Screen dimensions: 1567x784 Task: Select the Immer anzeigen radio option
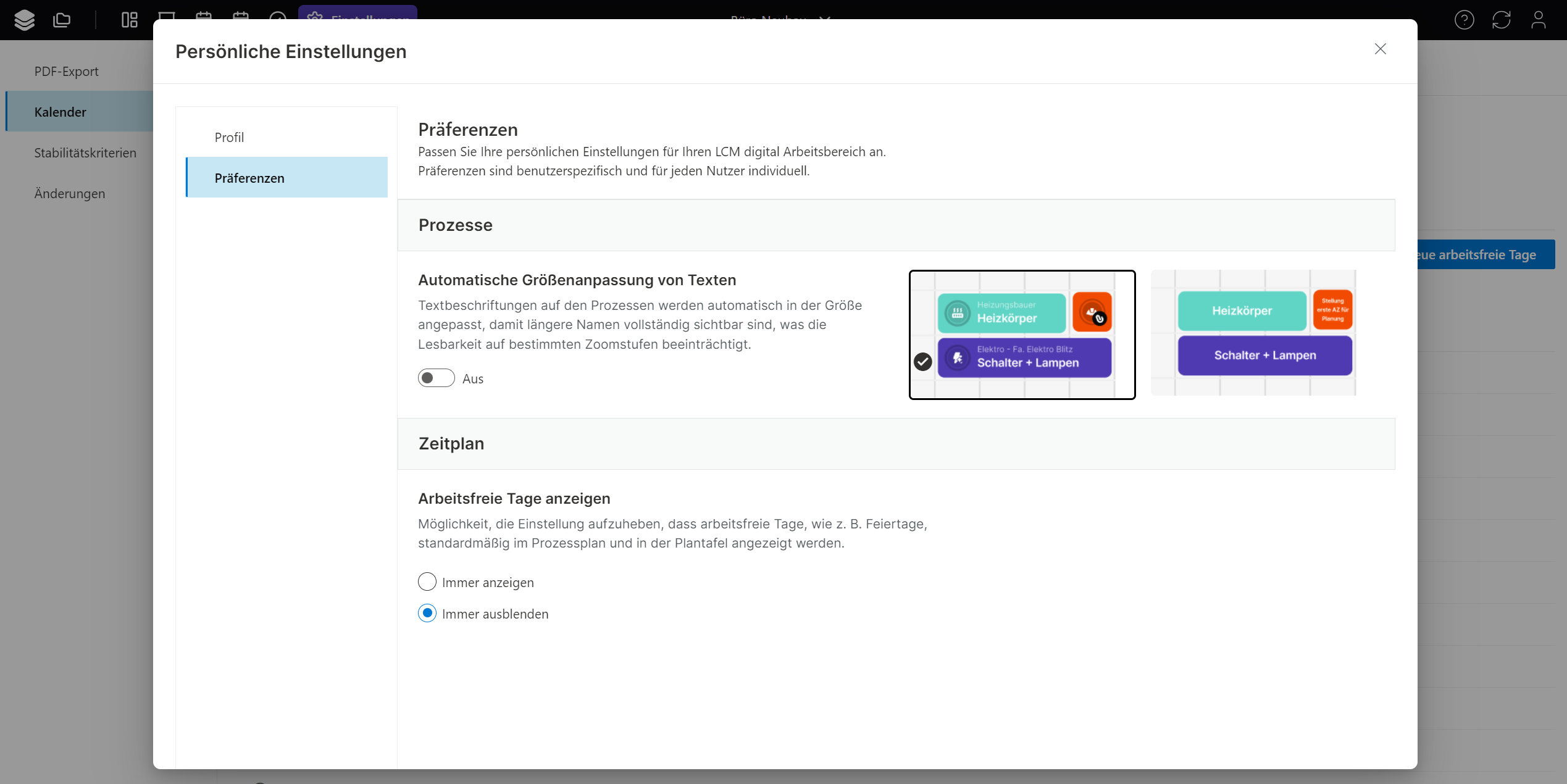click(427, 582)
